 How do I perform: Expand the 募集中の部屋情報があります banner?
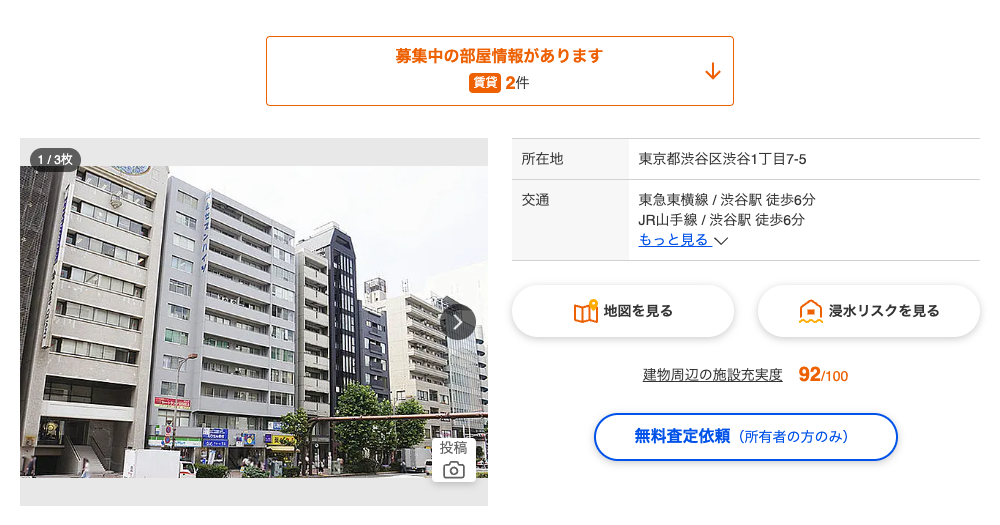tap(500, 71)
